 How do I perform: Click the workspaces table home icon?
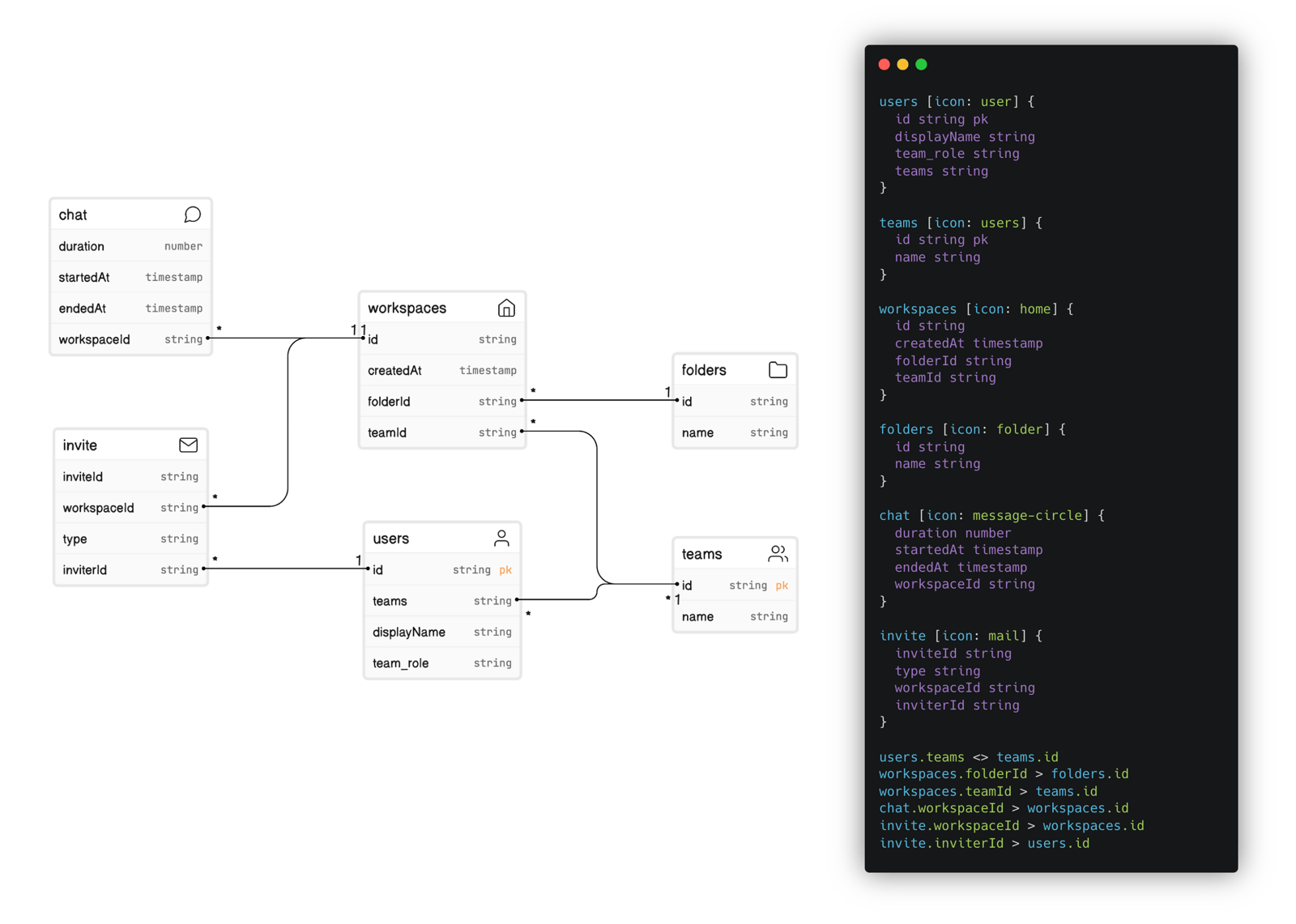(506, 308)
